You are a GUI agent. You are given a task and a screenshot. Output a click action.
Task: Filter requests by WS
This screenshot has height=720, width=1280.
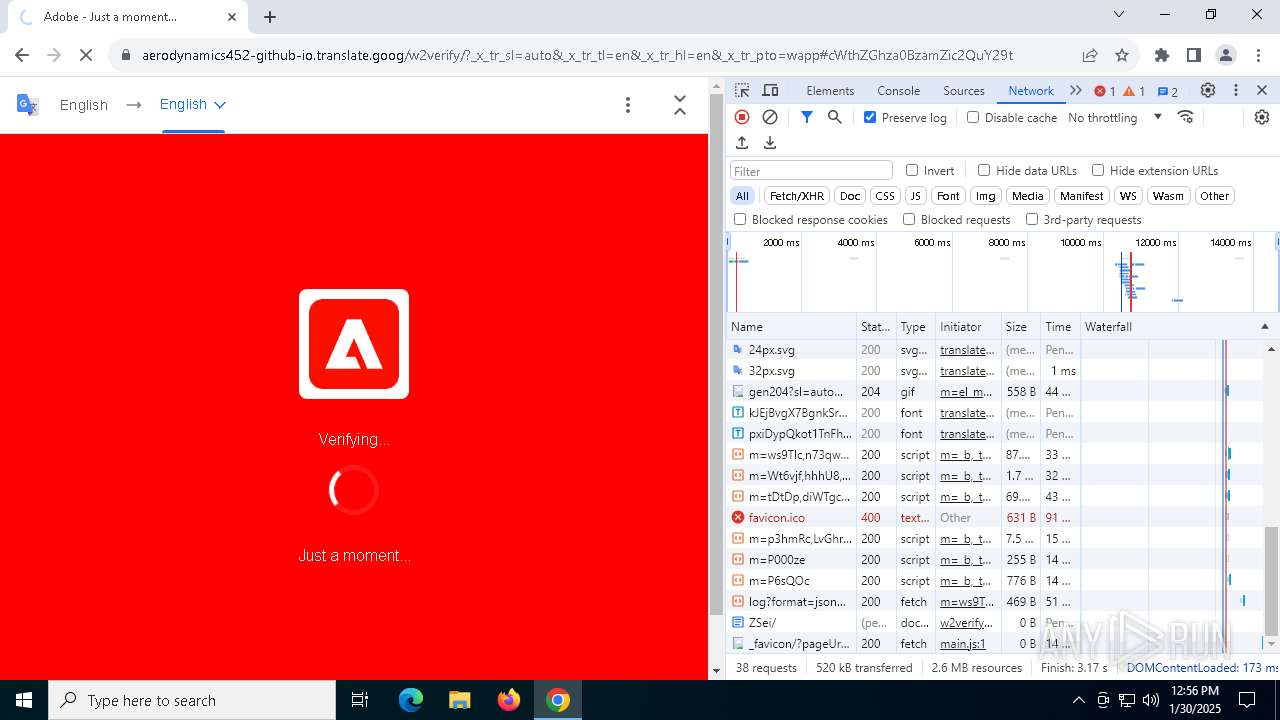(x=1128, y=196)
